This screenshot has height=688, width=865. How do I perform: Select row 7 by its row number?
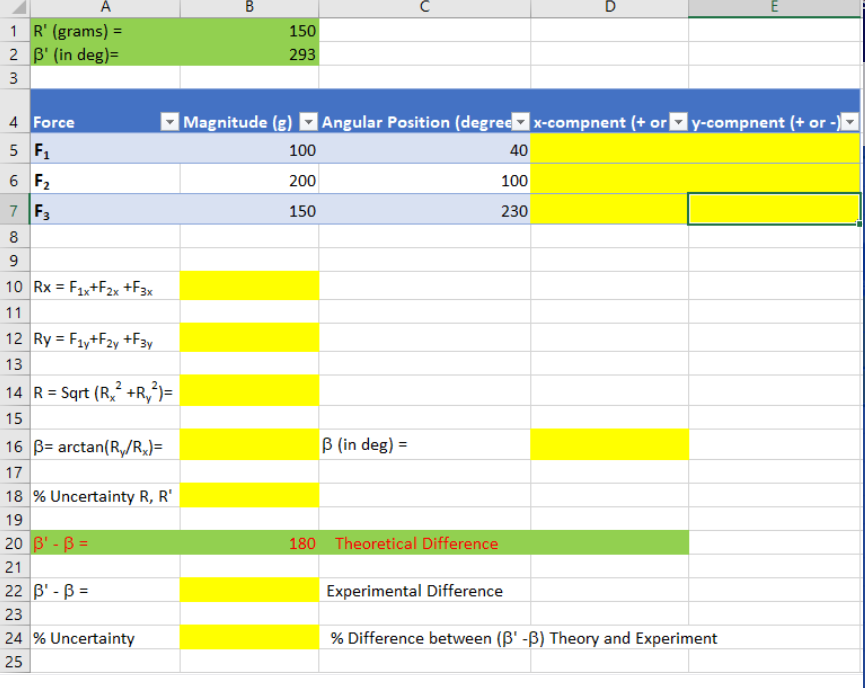pos(14,211)
